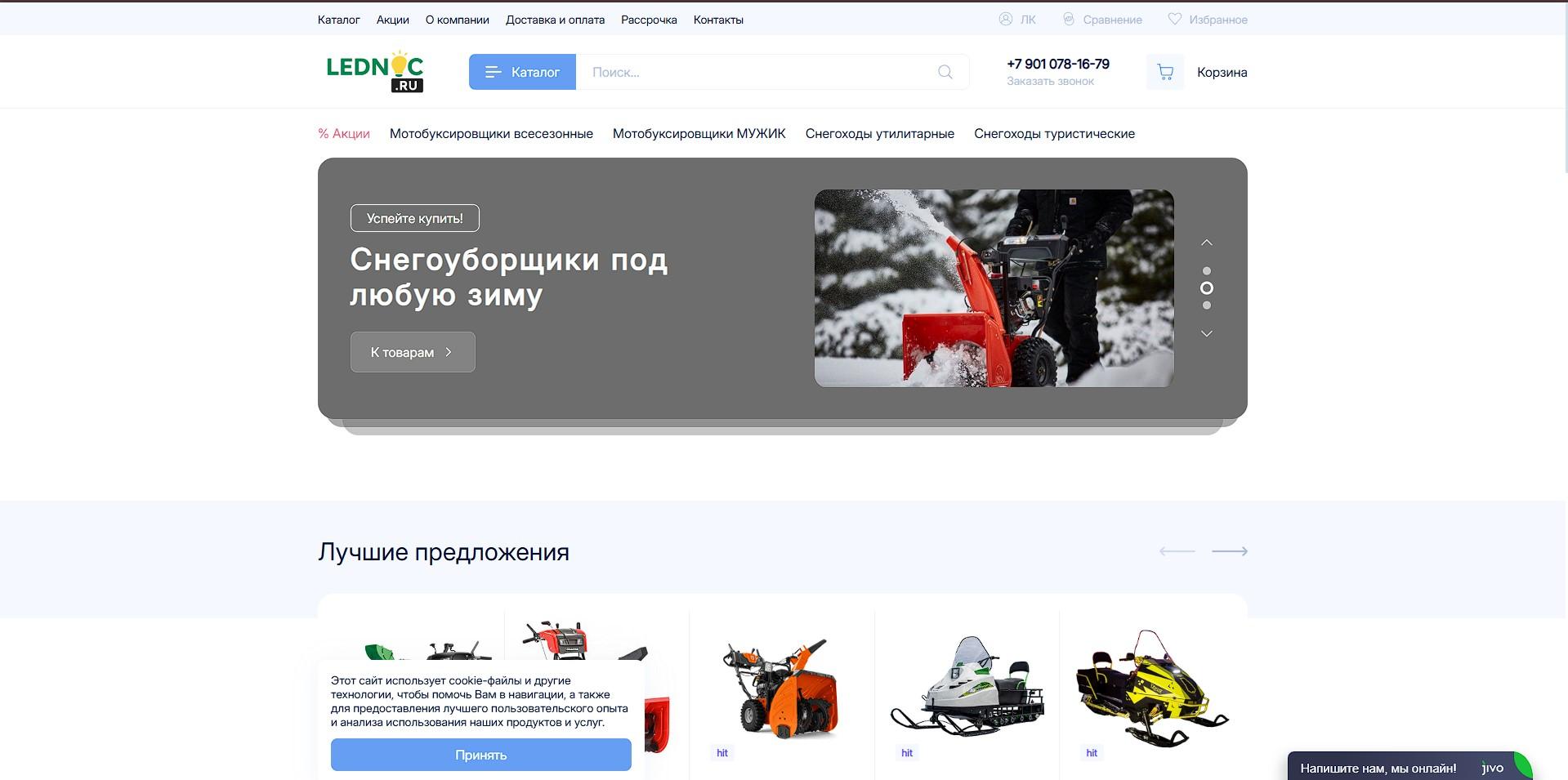The height and width of the screenshot is (780, 1568).
Task: Advance Лучшие предложения with the right arrow
Action: point(1230,551)
